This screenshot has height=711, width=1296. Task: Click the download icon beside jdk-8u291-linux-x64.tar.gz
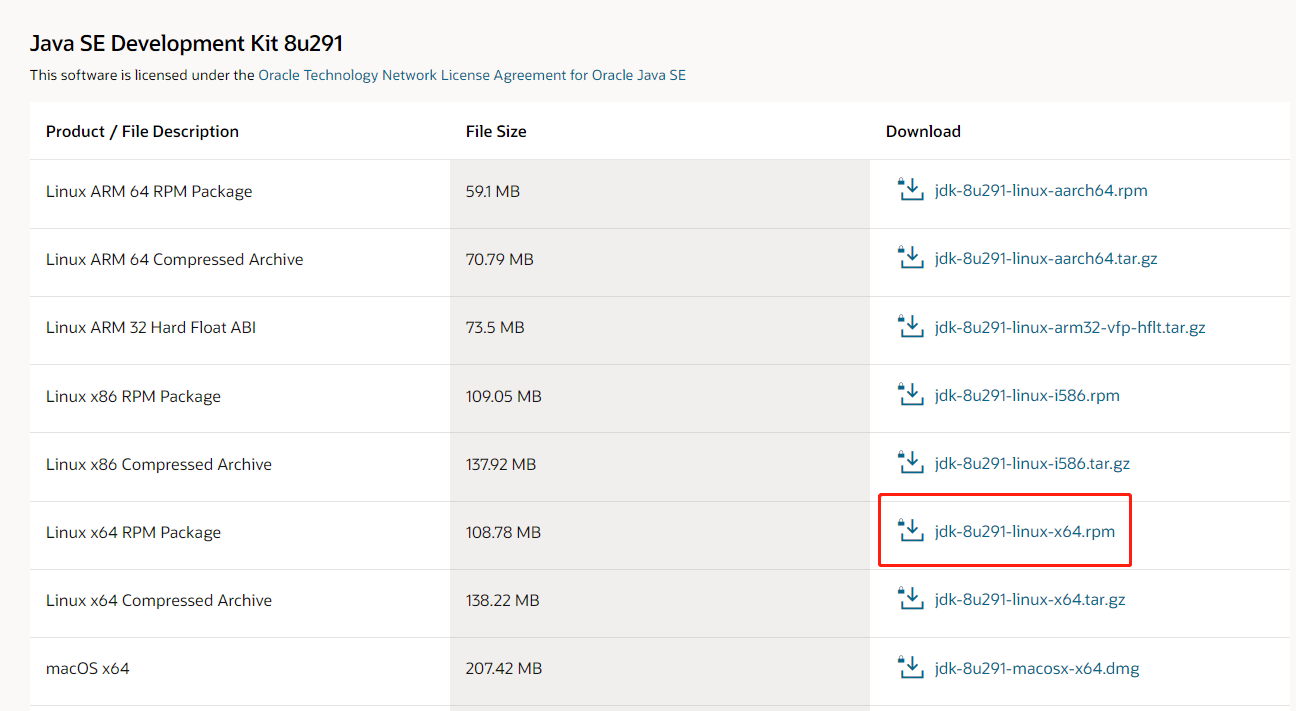910,599
